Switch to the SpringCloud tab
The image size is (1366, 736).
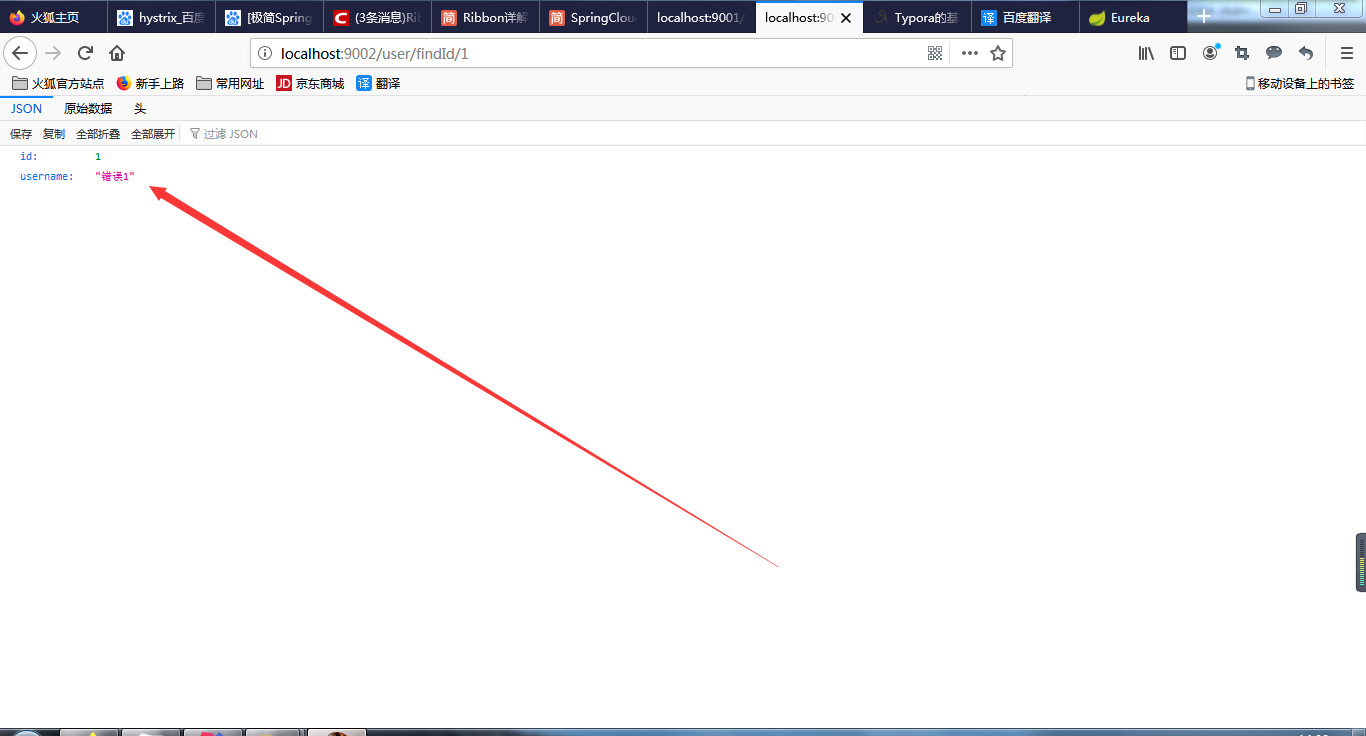click(594, 18)
